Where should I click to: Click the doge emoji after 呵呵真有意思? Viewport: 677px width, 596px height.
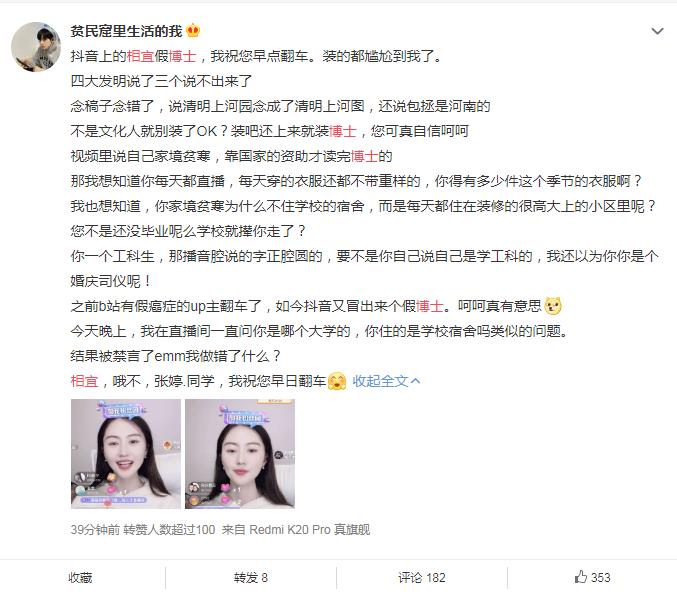pos(553,306)
